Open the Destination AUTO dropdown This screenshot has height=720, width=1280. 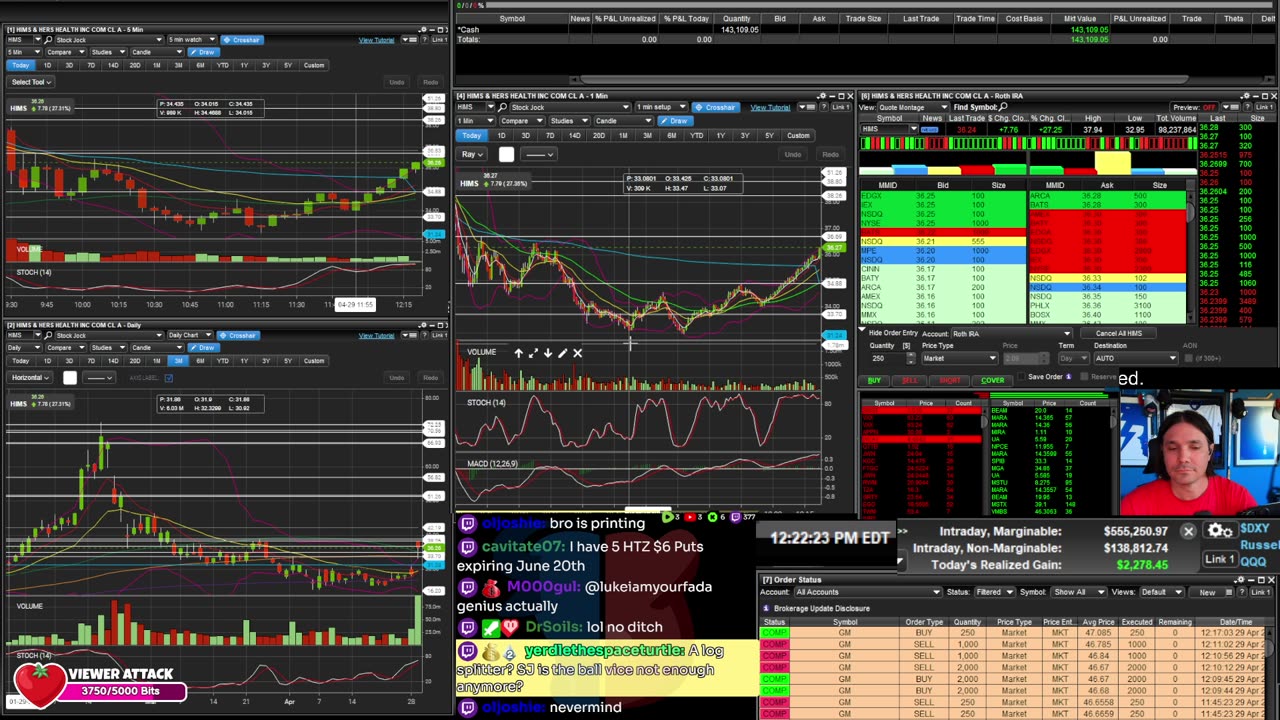click(1134, 358)
